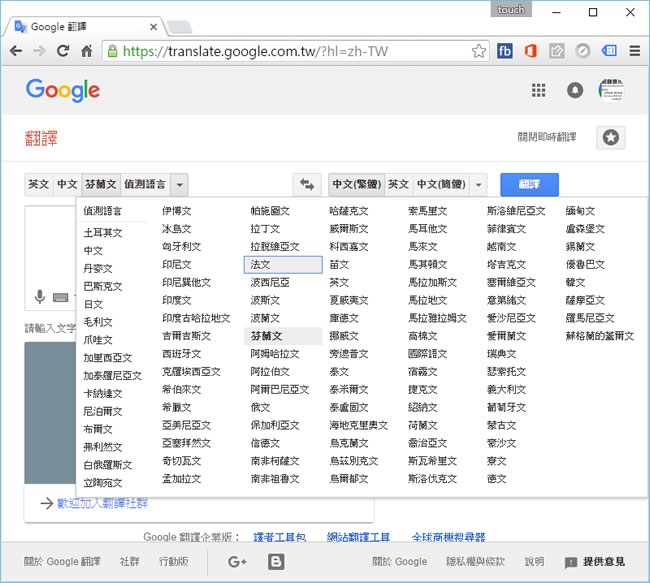This screenshot has width=650, height=583.
Task: Choose 德文 in the language list
Action: click(497, 479)
